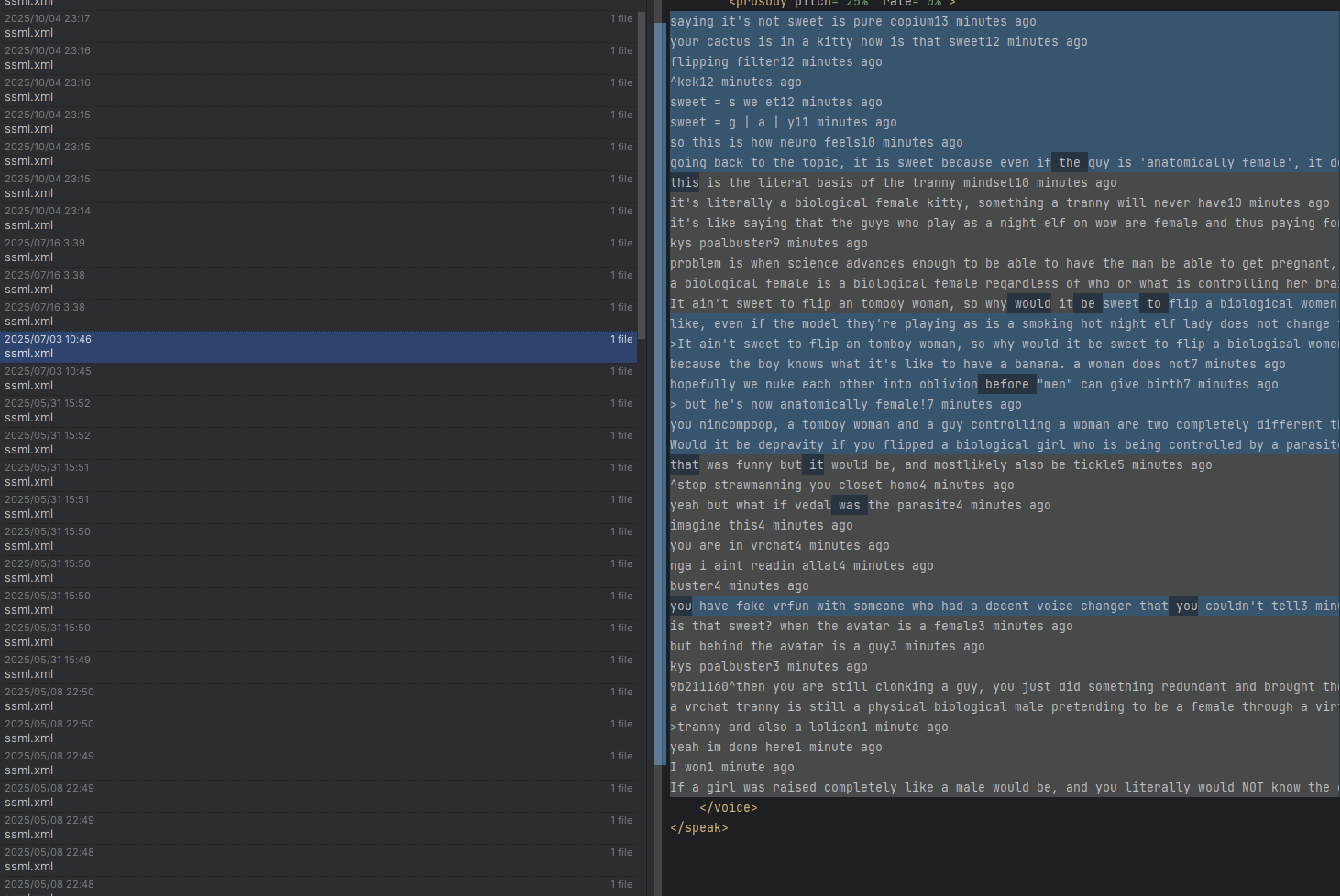
Task: Select the 2025/10/04 23:17 ssml.xml revision
Action: [318, 26]
